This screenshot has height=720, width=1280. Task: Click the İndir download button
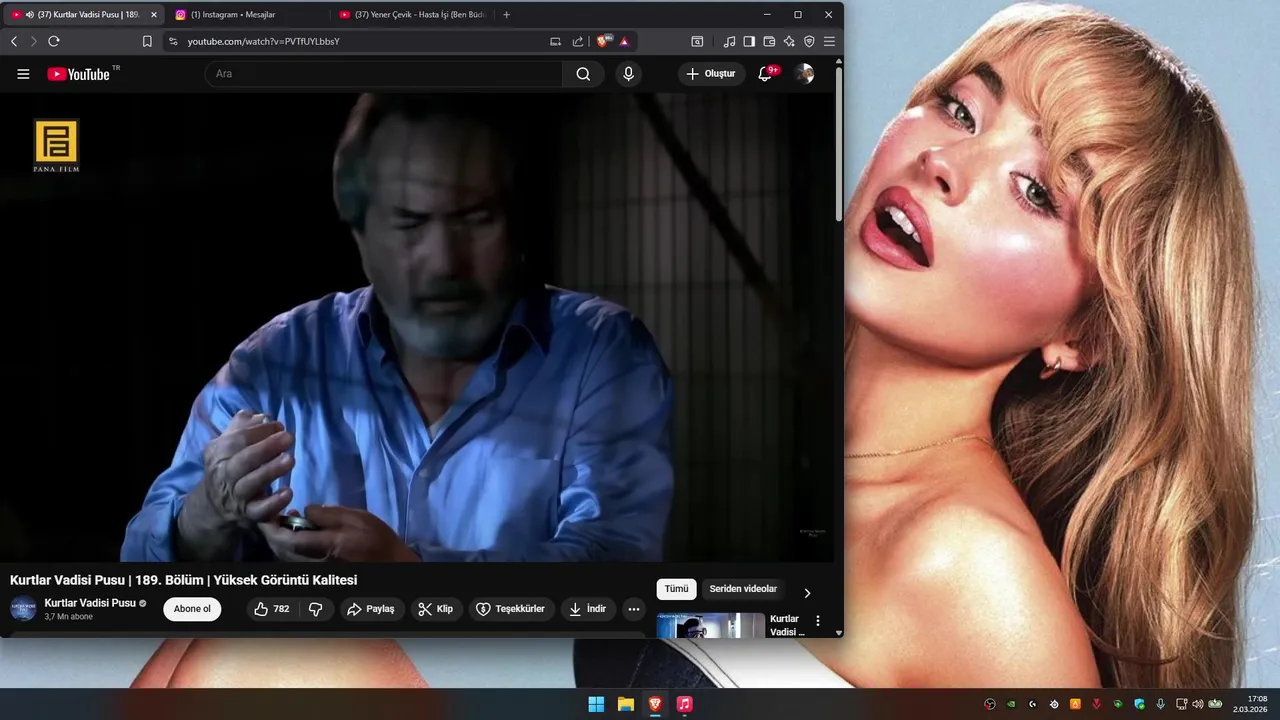[x=587, y=609]
